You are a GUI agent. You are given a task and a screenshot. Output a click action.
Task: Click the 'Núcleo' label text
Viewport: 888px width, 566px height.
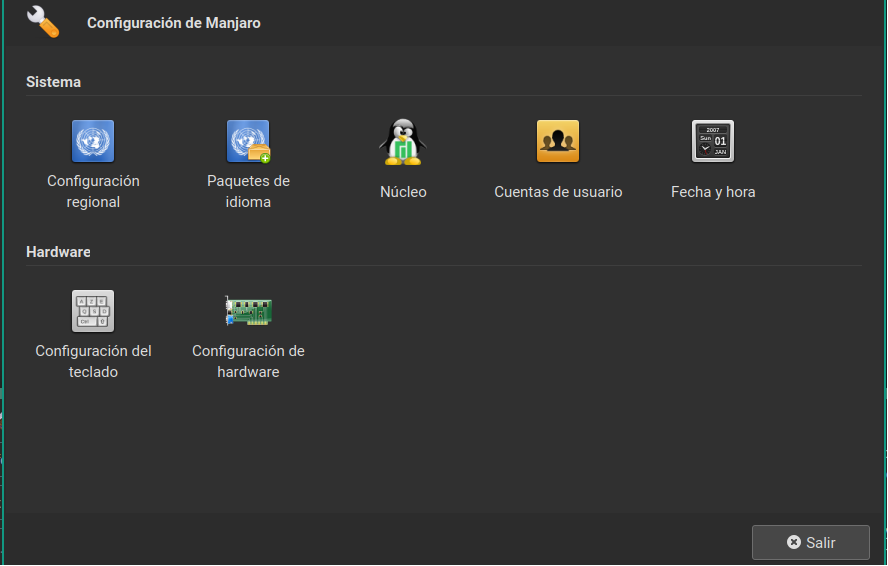point(403,192)
